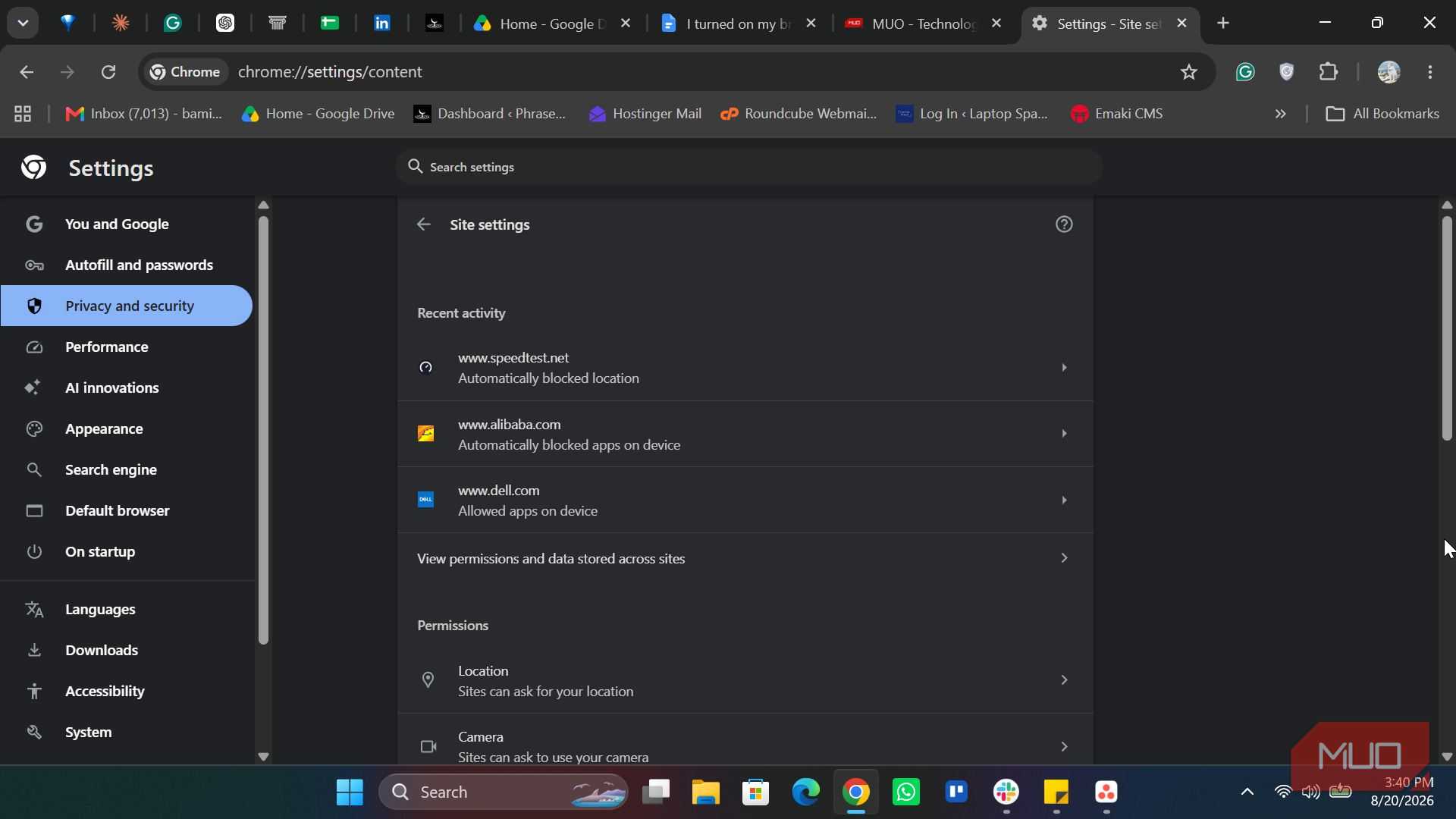Open the Roundcube Webmail bookmark
Viewport: 1456px width, 819px height.
(799, 114)
